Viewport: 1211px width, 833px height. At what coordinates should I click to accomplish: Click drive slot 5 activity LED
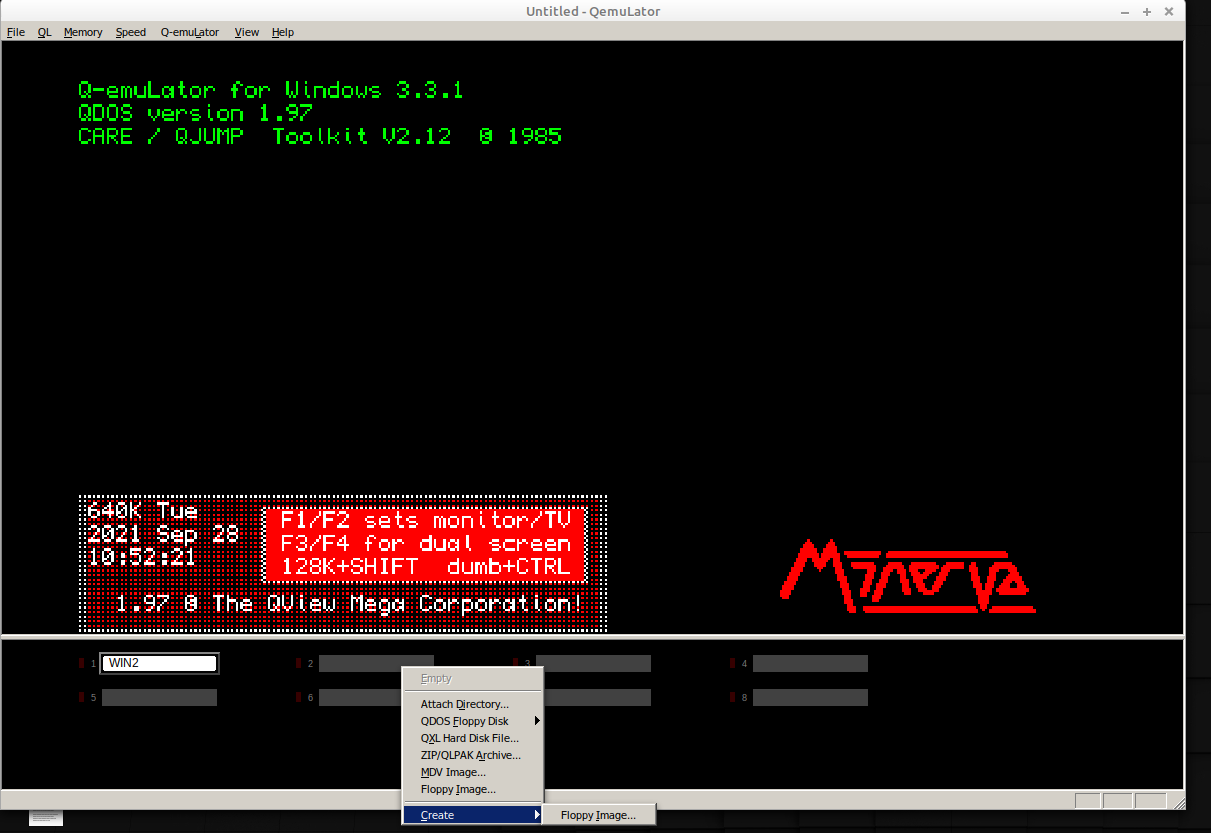tap(82, 697)
